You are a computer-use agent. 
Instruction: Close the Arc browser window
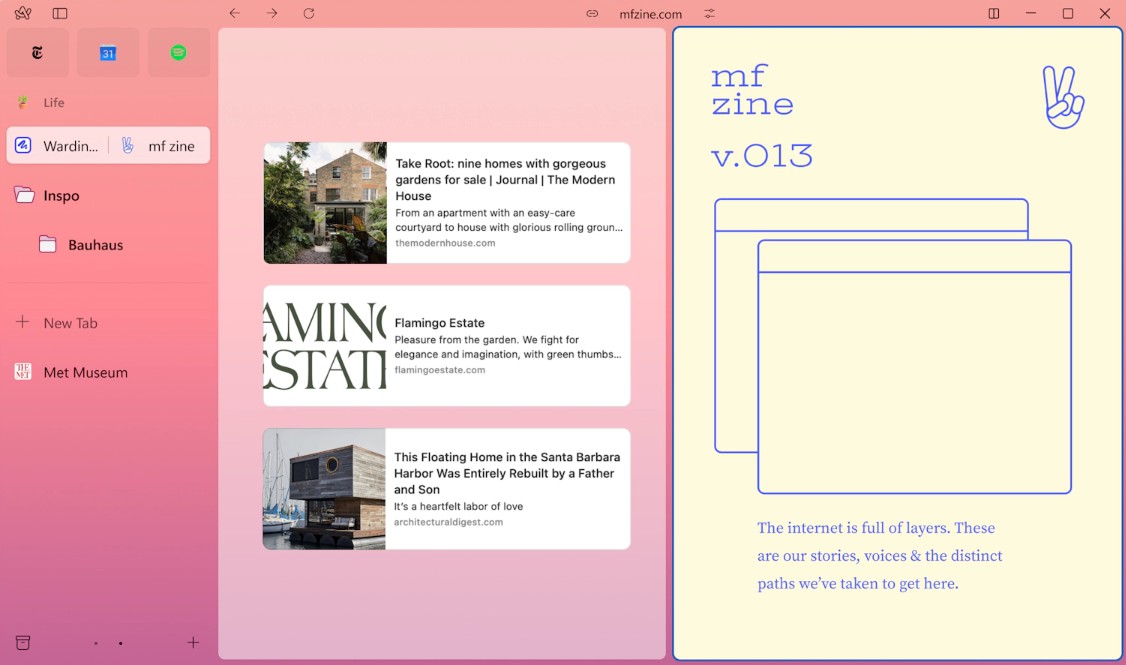1105,13
